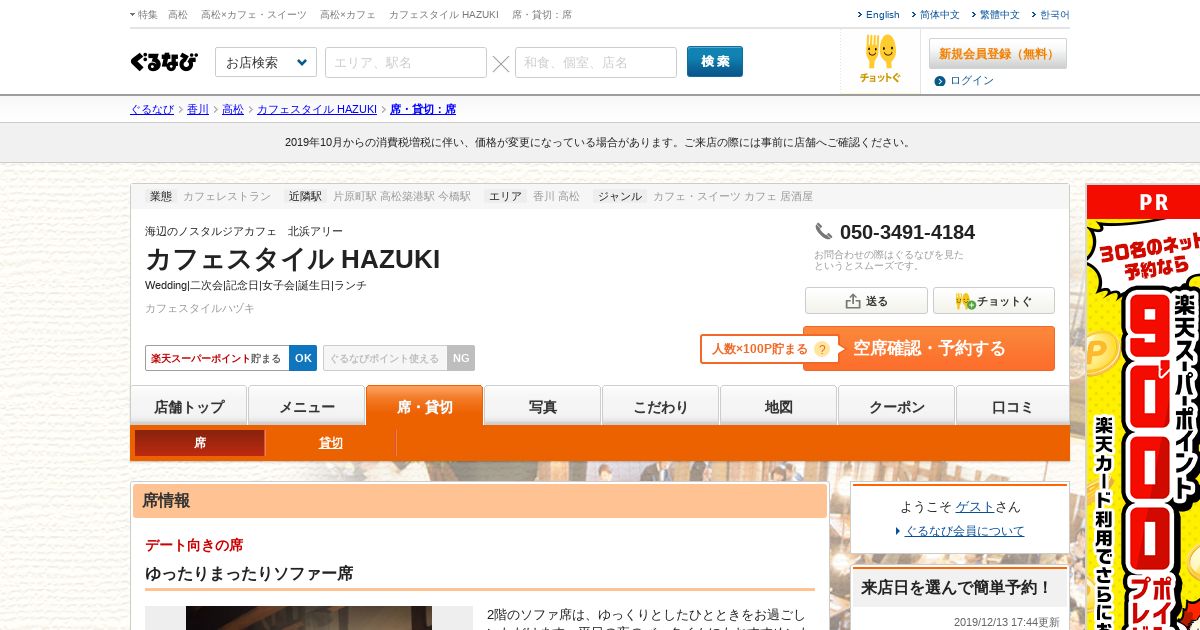This screenshot has width=1200, height=630.
Task: Switch language to English
Action: pos(882,15)
